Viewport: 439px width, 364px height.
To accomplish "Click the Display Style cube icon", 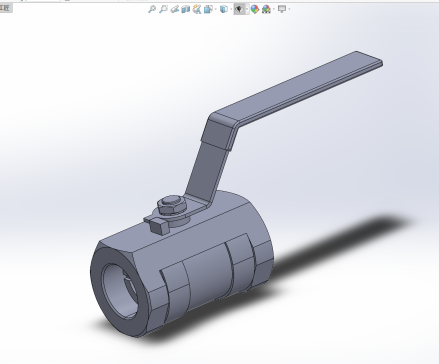I will 224,9.
